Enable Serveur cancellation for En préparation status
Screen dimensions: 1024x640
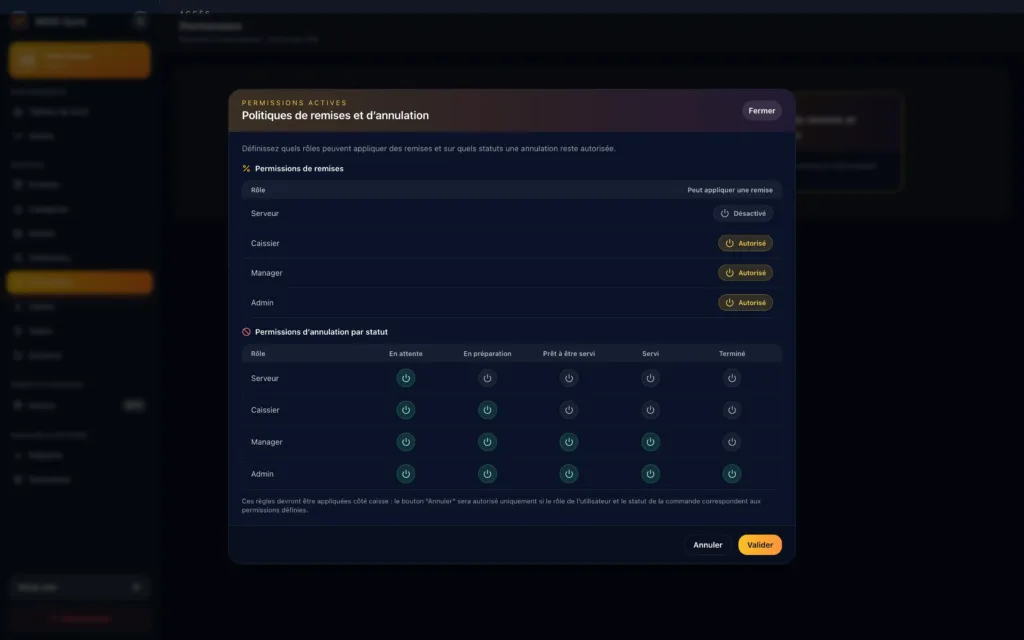pos(487,378)
